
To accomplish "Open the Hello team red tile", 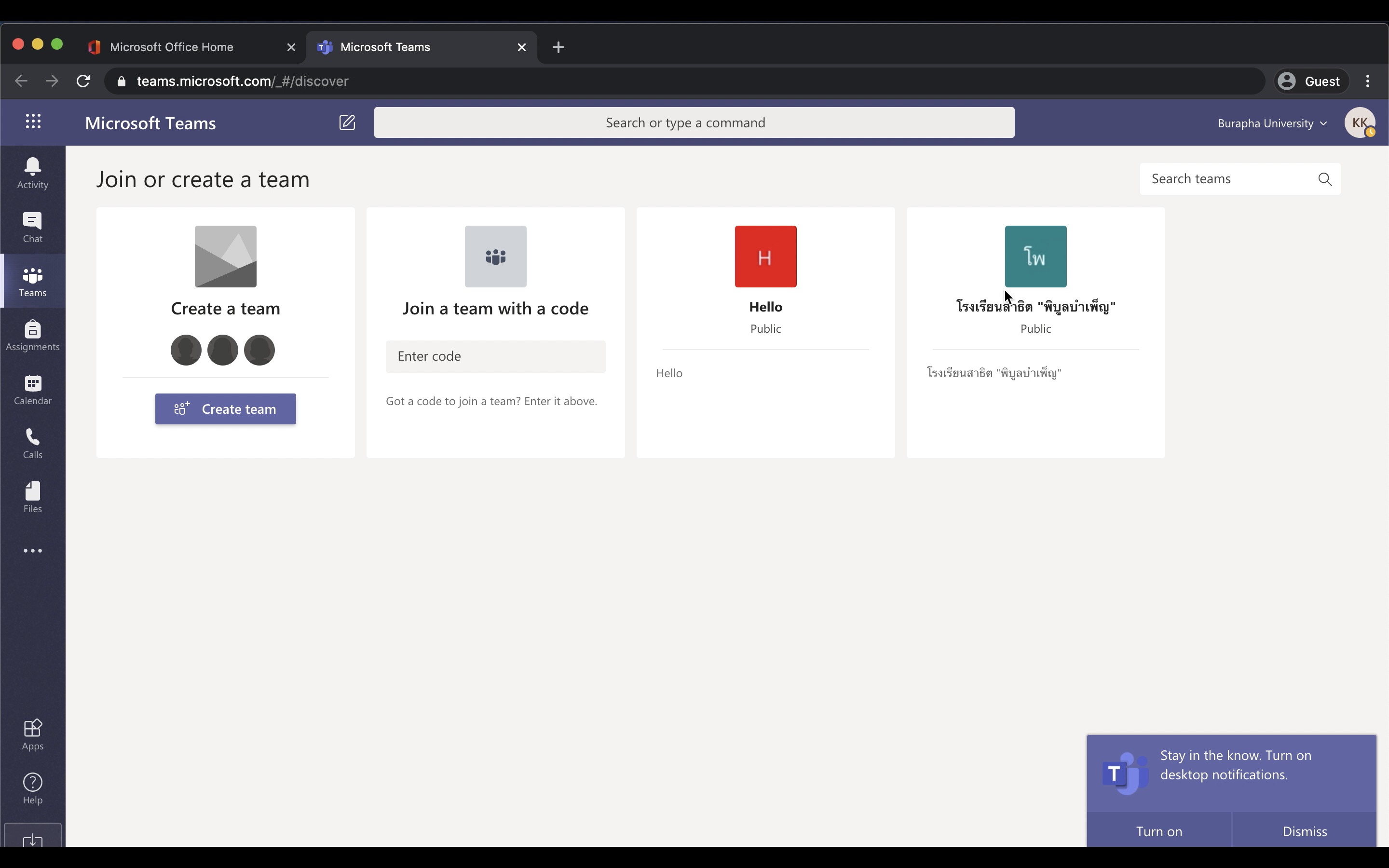I will [766, 257].
